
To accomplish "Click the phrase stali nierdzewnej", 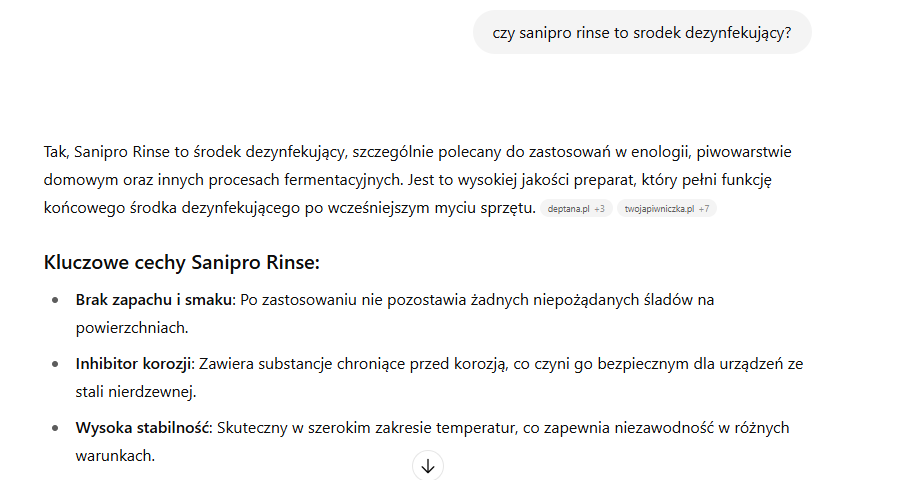I will (134, 391).
